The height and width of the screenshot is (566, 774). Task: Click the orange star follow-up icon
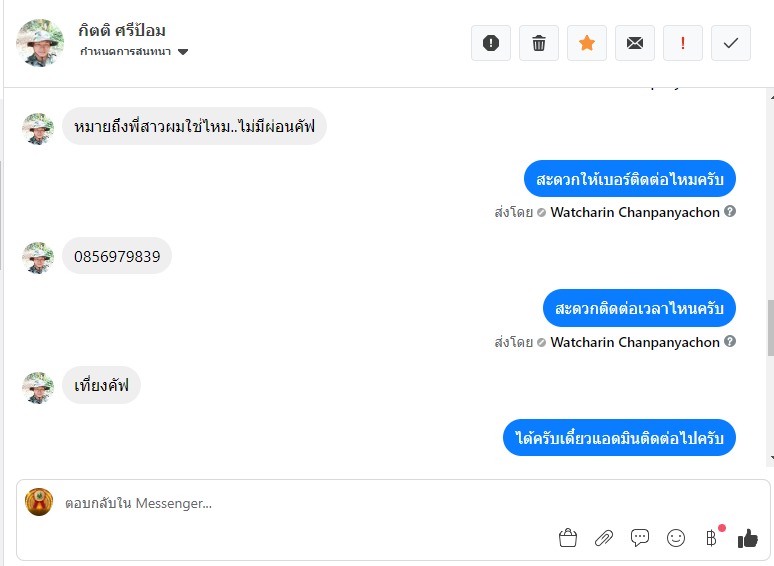tap(587, 43)
